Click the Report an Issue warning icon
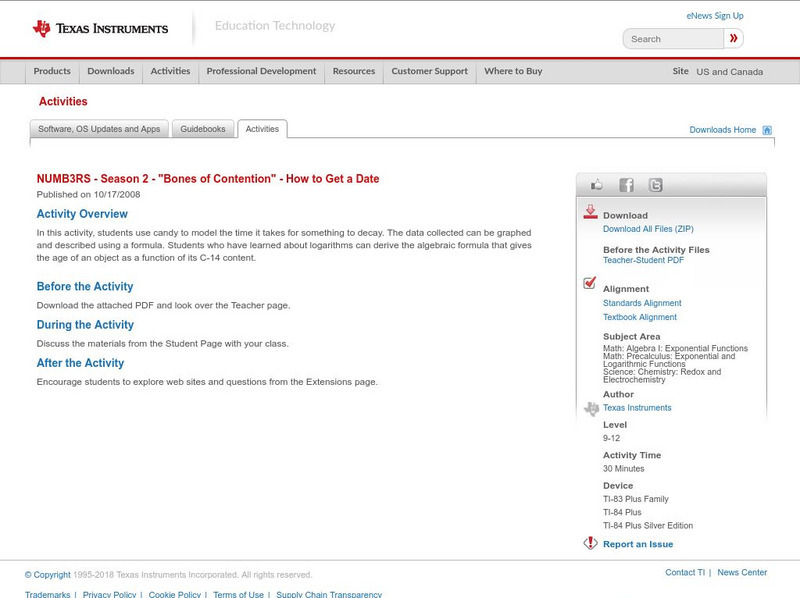 coord(590,543)
